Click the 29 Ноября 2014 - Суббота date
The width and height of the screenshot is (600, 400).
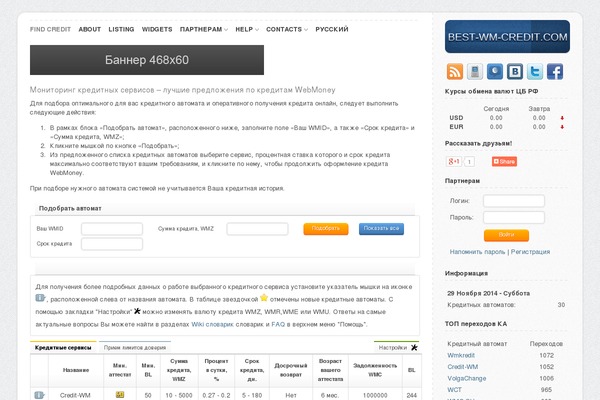coord(489,293)
